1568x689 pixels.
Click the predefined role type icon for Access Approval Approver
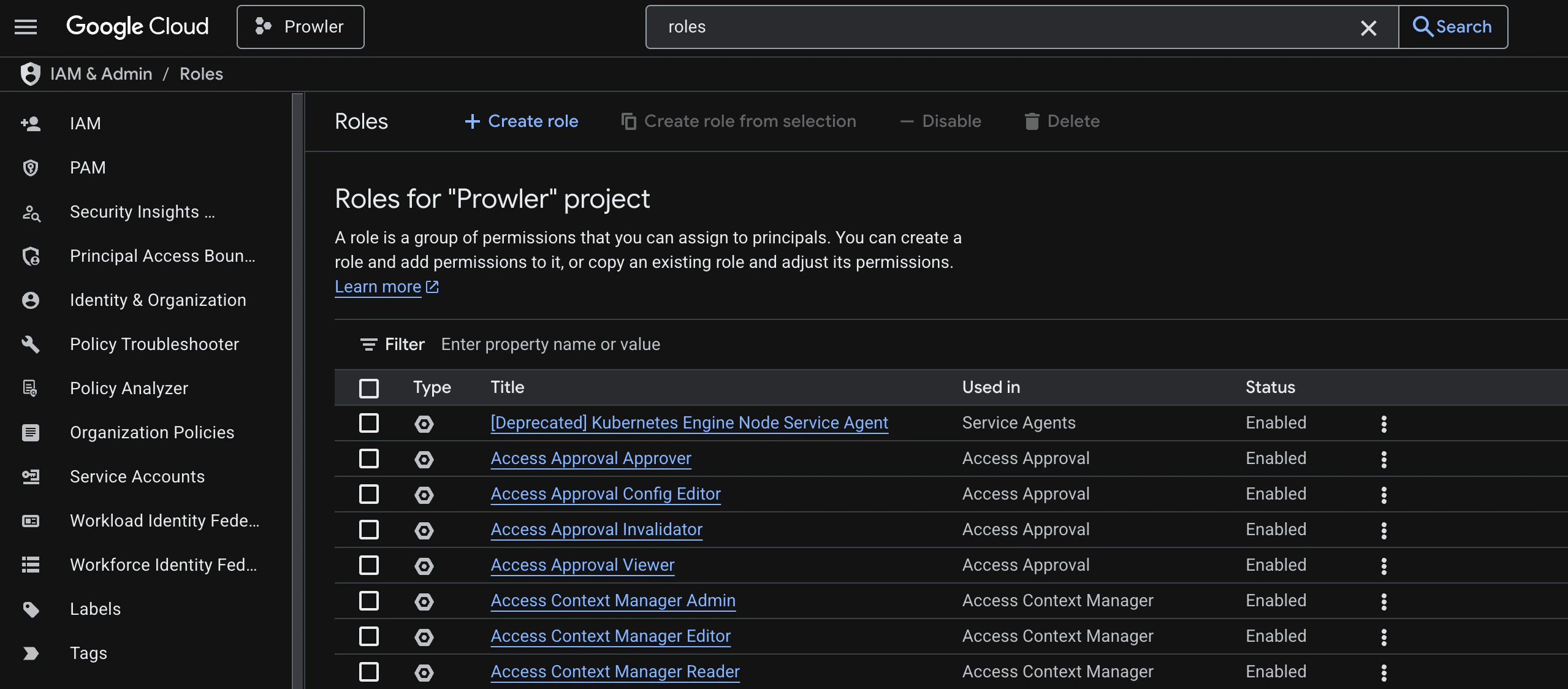coord(425,459)
